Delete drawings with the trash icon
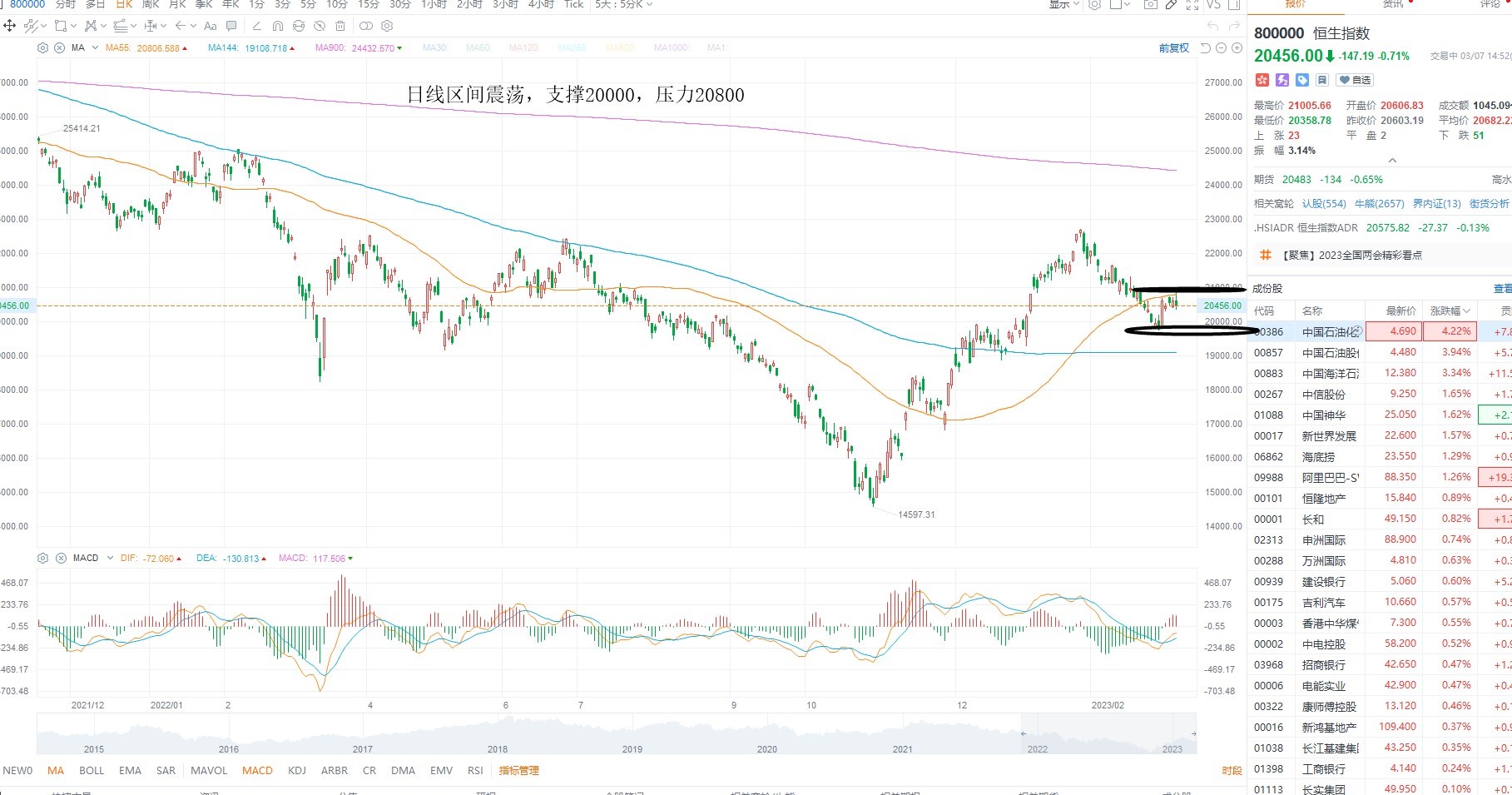The image size is (1512, 795). point(340,26)
